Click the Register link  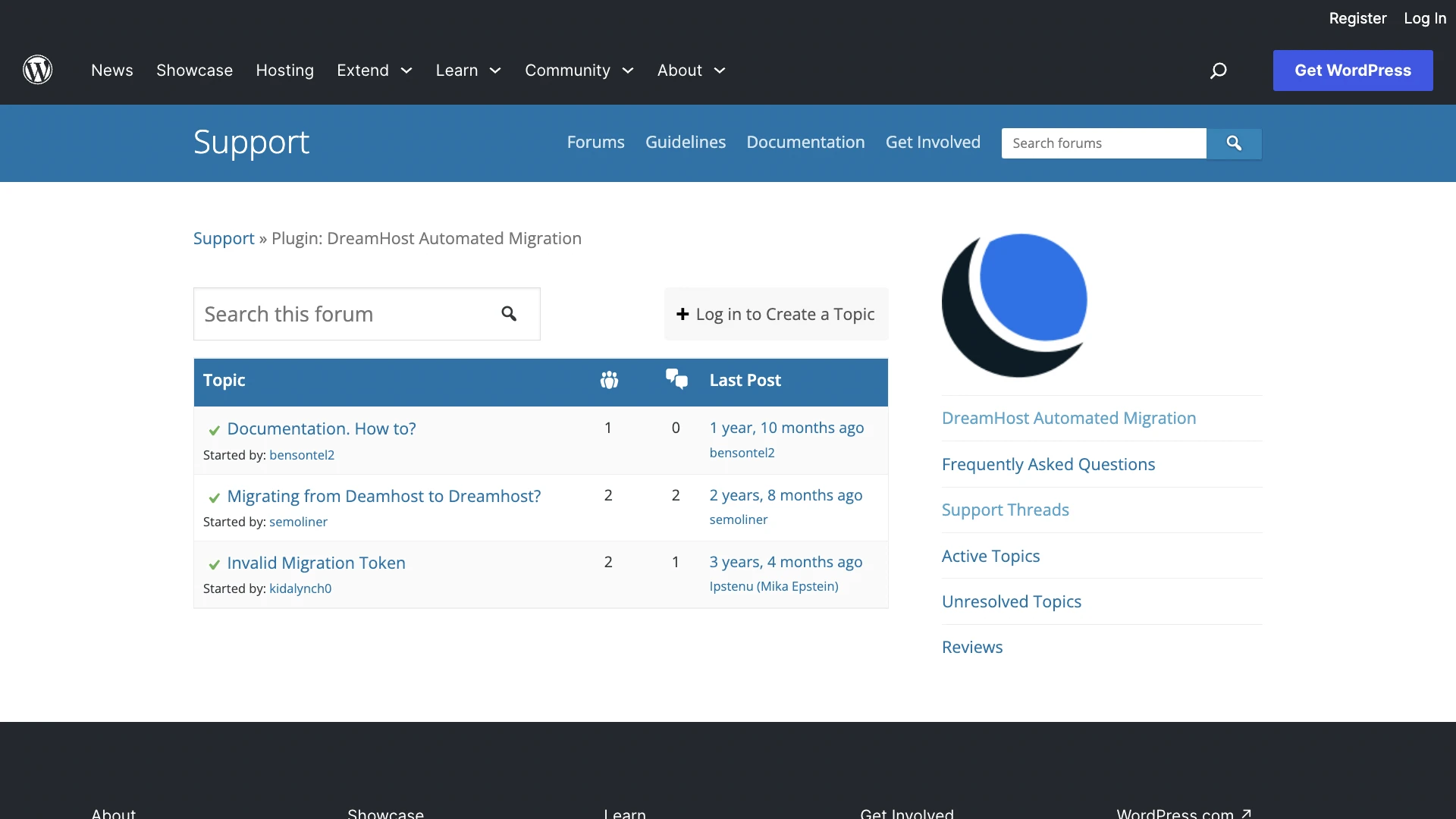pos(1357,18)
